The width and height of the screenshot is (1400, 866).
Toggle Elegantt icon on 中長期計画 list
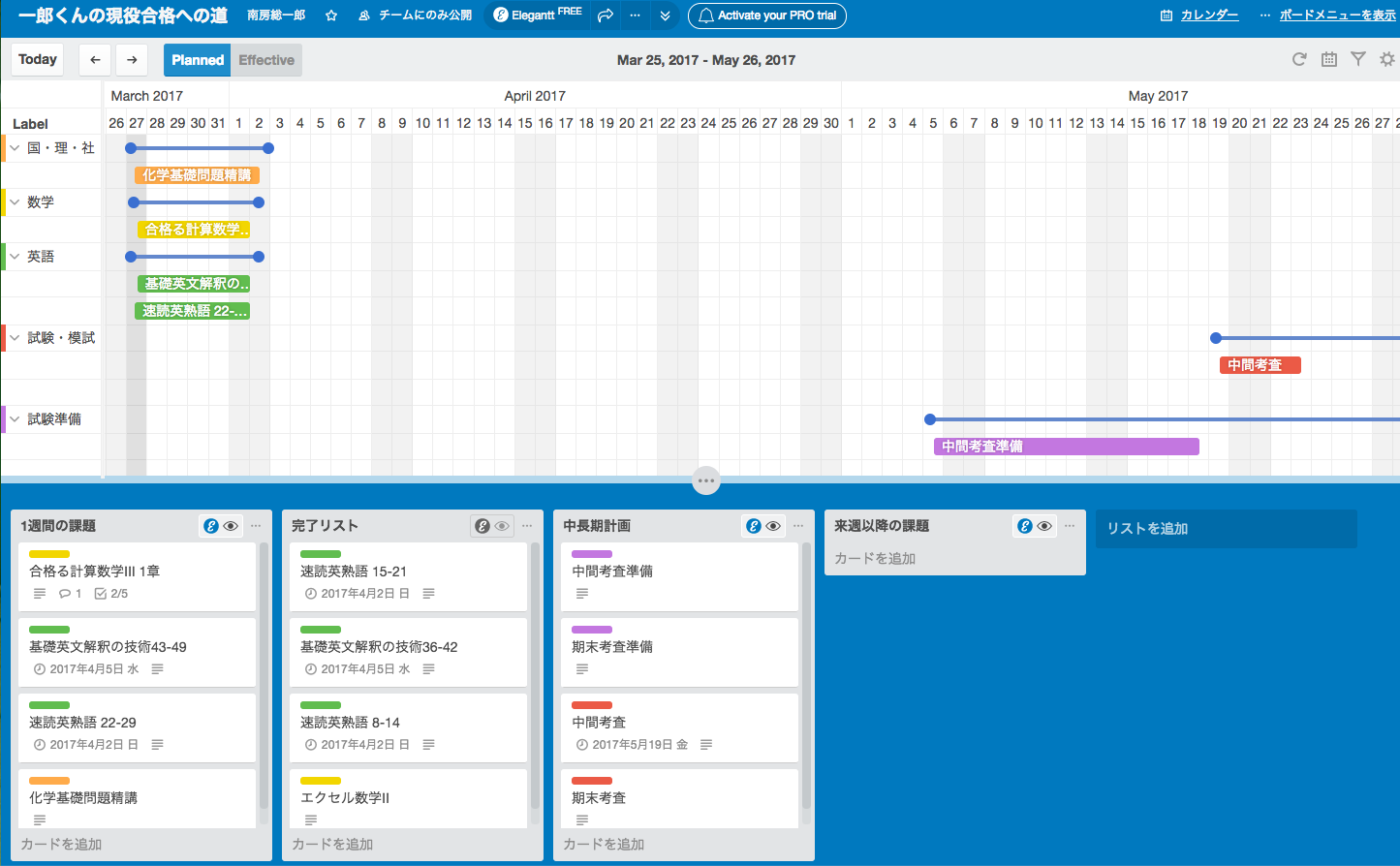click(x=753, y=526)
